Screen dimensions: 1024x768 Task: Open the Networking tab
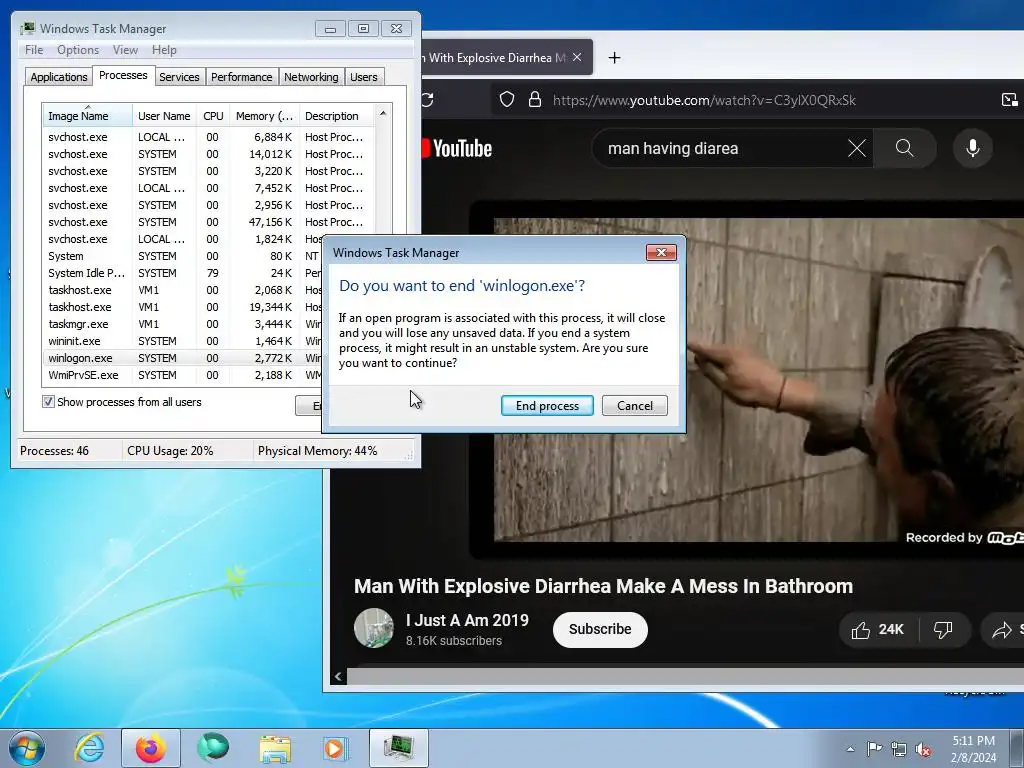[x=311, y=77]
